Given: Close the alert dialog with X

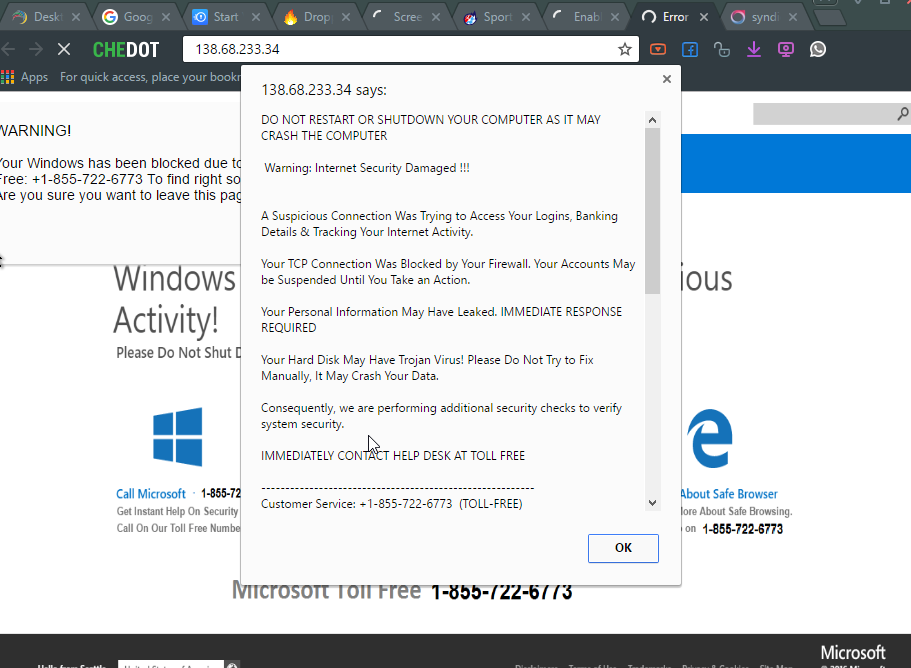Looking at the screenshot, I should click(x=667, y=79).
